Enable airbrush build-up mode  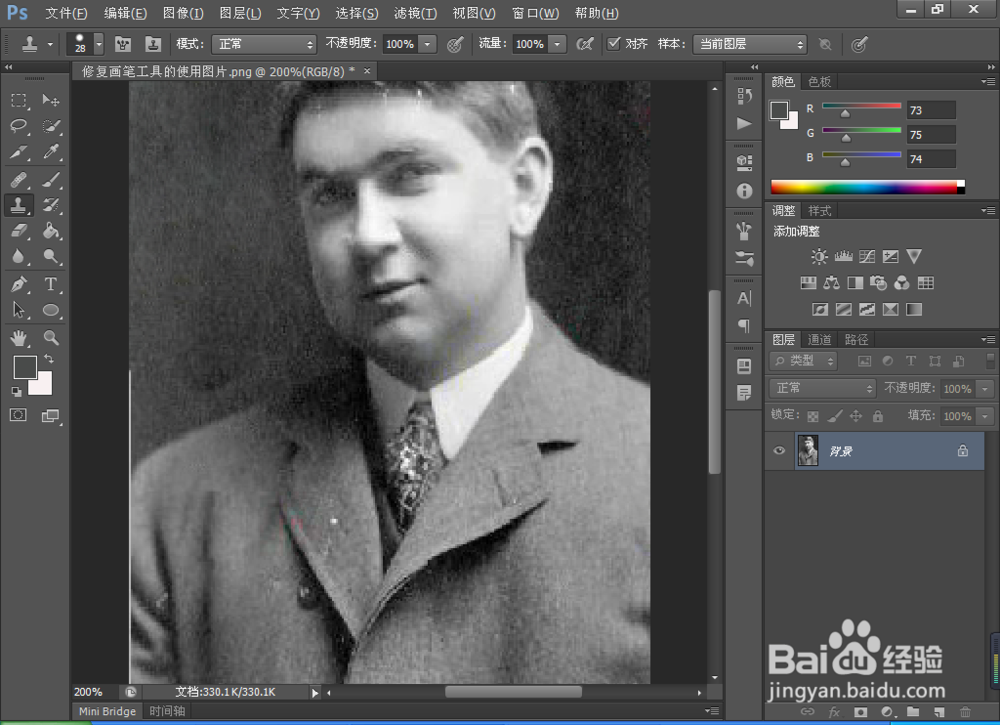click(x=584, y=44)
